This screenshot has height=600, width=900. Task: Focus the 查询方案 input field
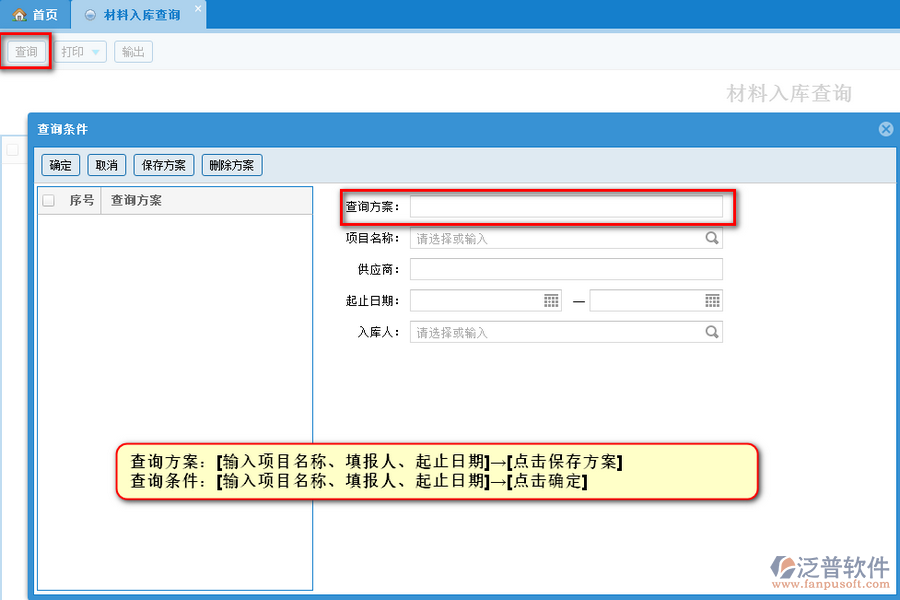(566, 207)
